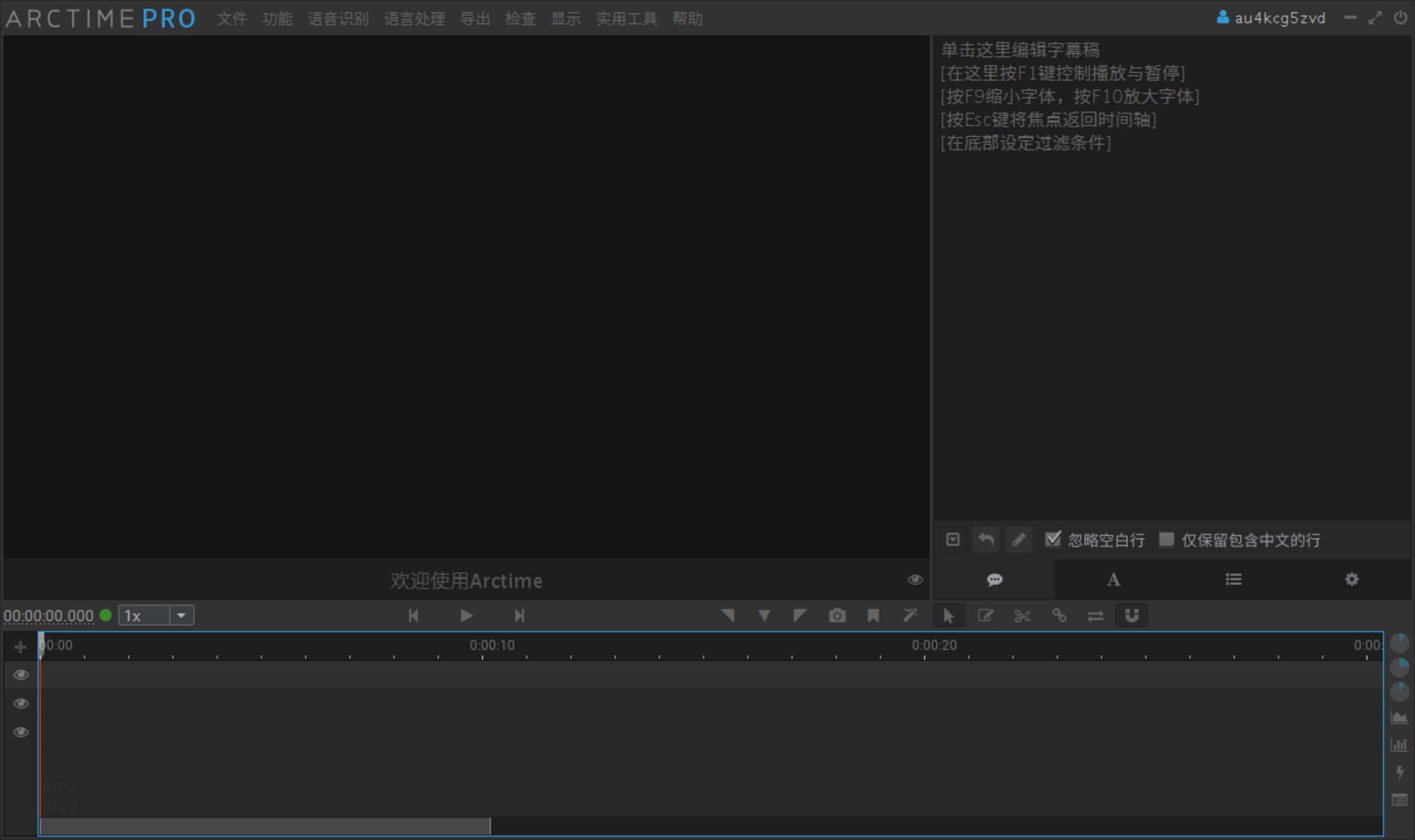Click the timeline horizontal scrollbar
Screen dimensions: 1415x840
coord(265,826)
